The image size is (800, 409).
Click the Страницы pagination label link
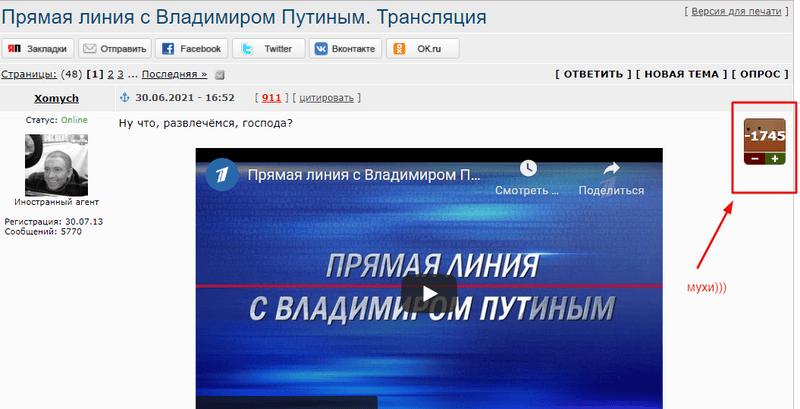tap(29, 74)
